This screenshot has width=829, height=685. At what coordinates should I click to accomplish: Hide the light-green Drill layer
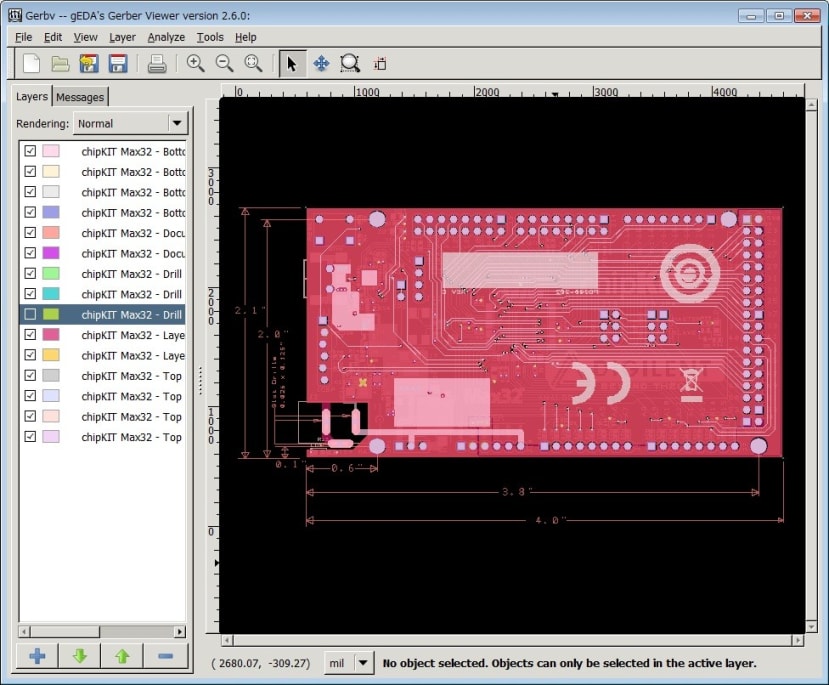tap(30, 273)
